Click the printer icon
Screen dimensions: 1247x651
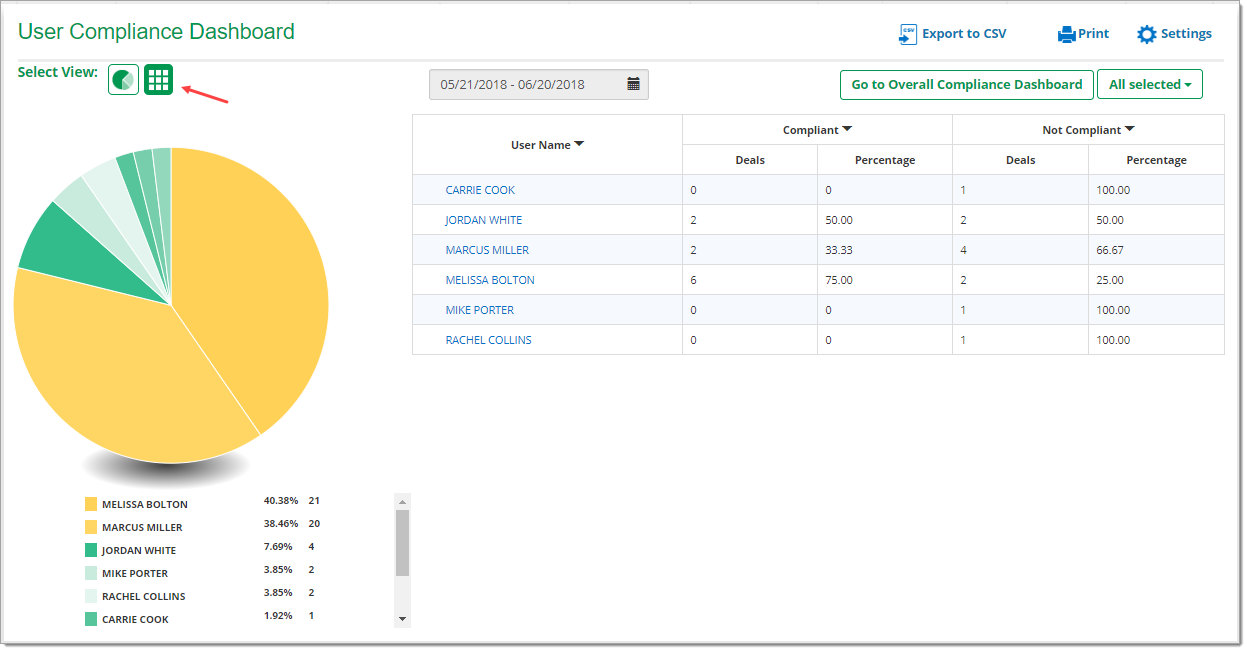(x=1067, y=34)
